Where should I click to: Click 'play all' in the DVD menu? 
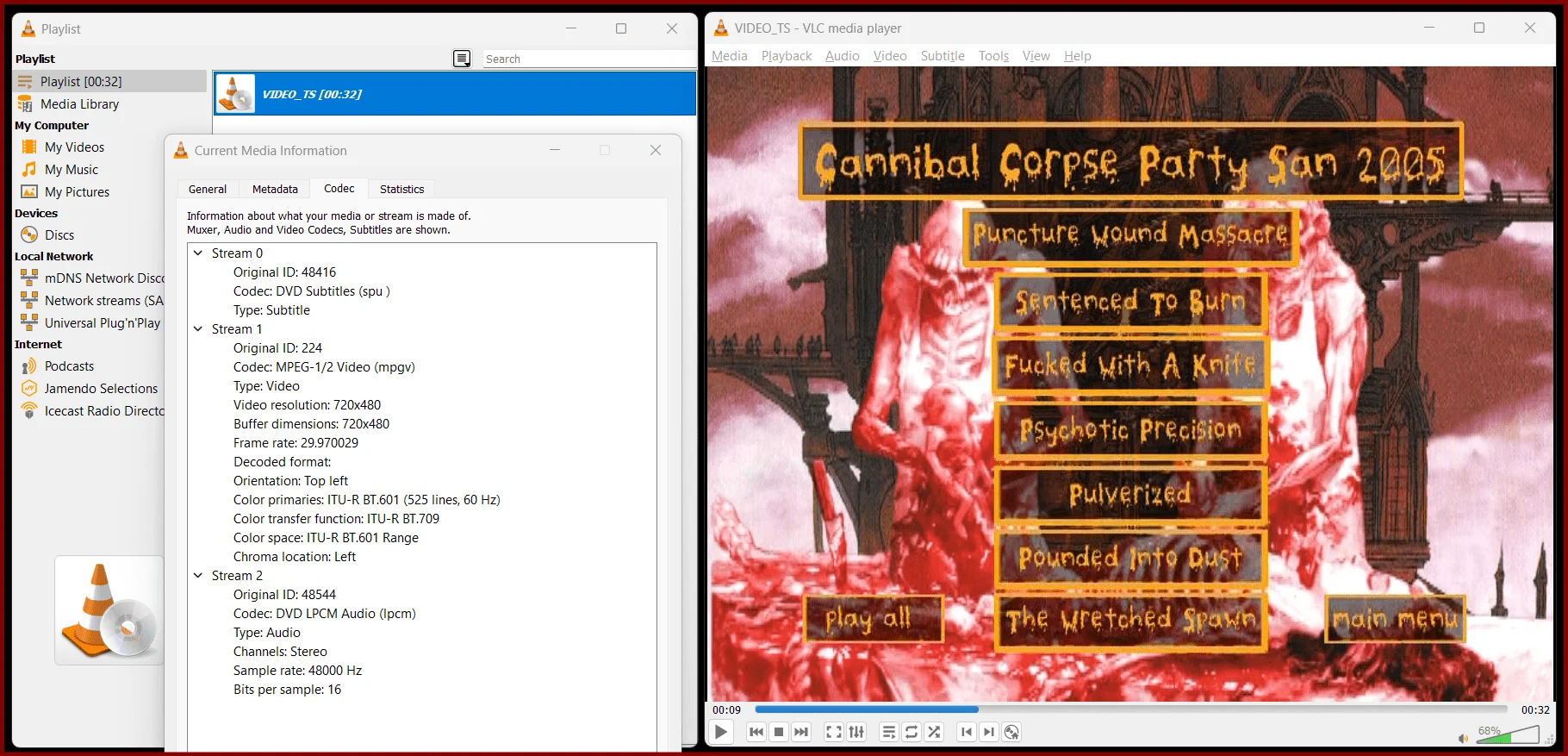pyautogui.click(x=874, y=618)
